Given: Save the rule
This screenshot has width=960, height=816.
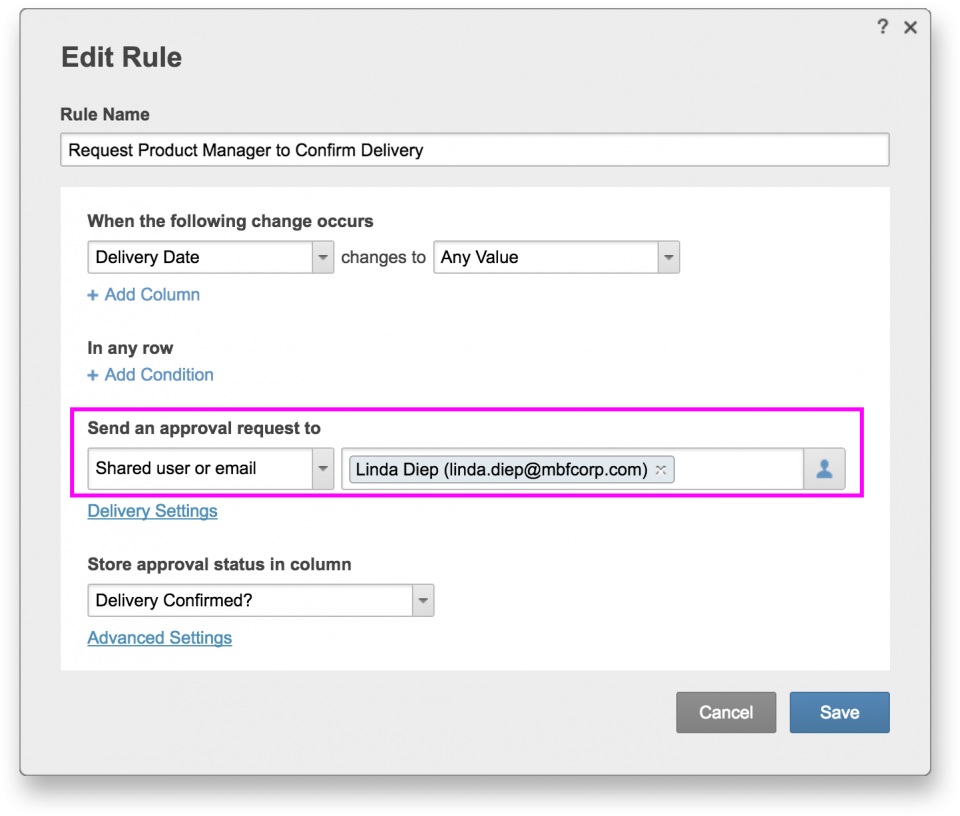Looking at the screenshot, I should pos(839,712).
